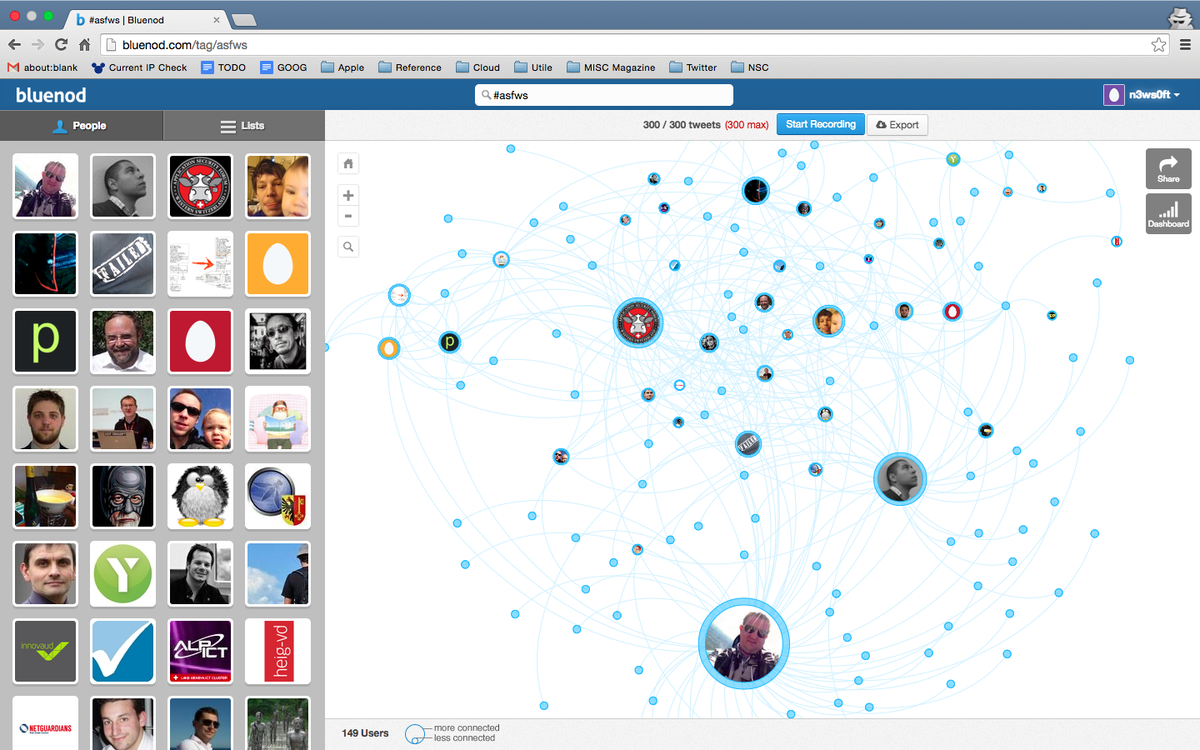Click the Chrome back arrow
This screenshot has height=750, width=1200.
pos(14,45)
